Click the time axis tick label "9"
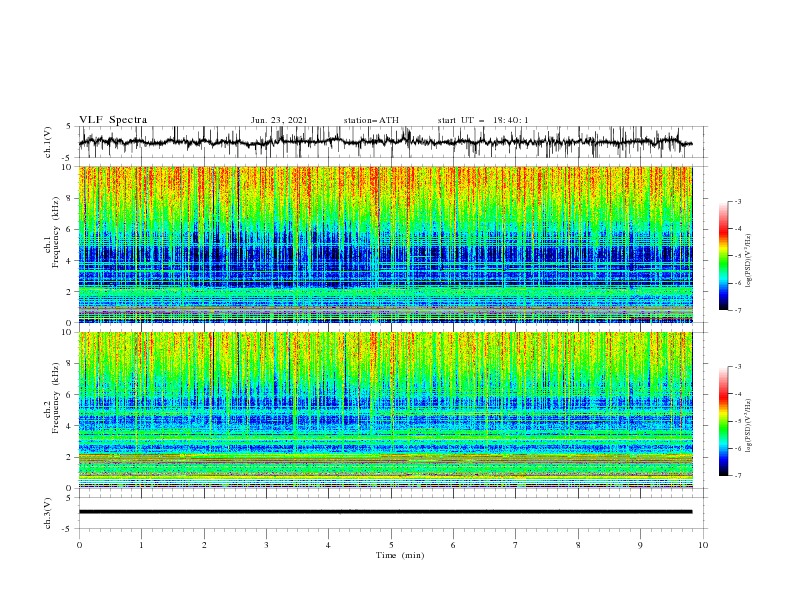The width and height of the screenshot is (792, 612). tap(640, 545)
